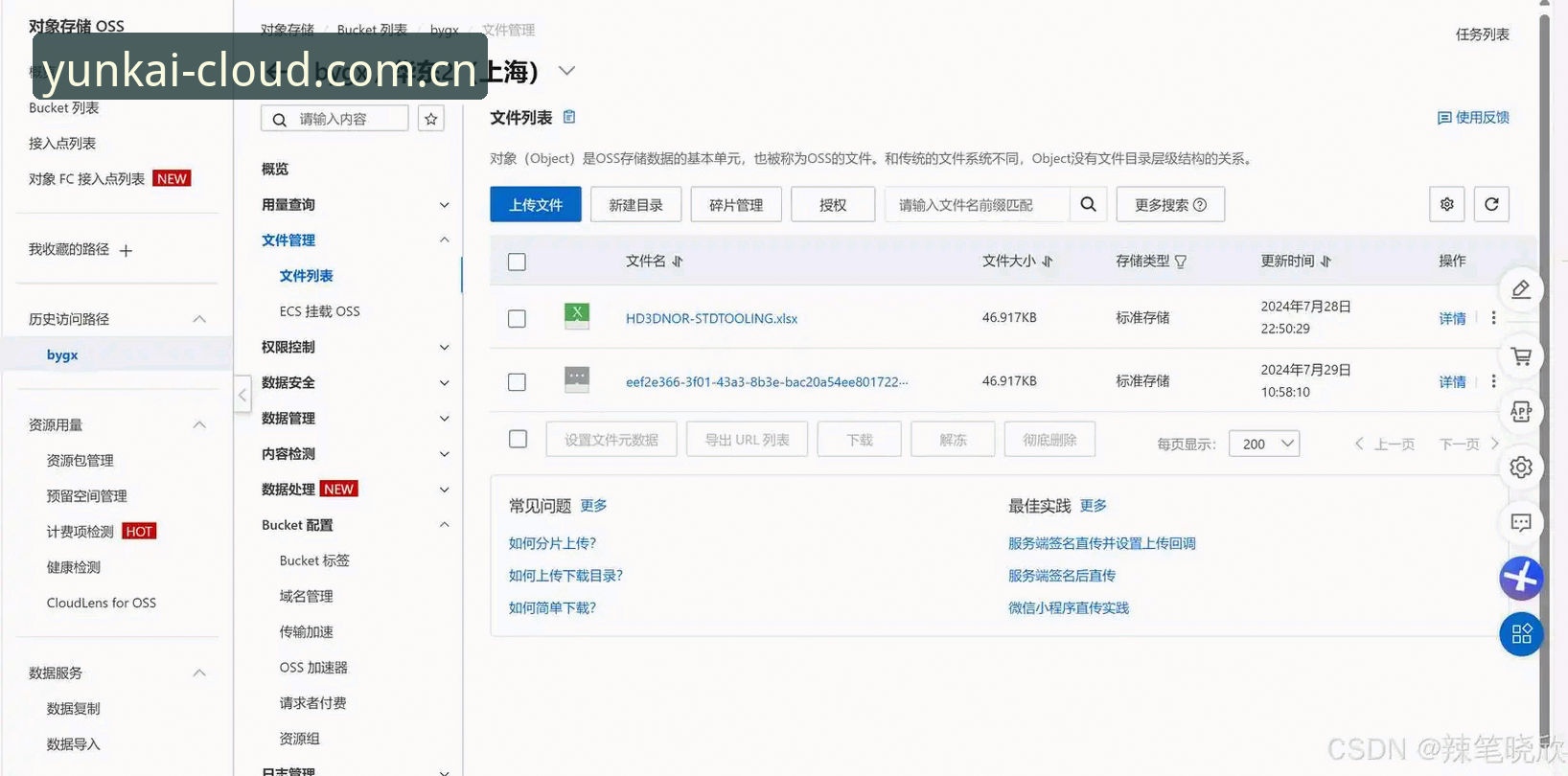Click the 授权 button

tap(833, 204)
